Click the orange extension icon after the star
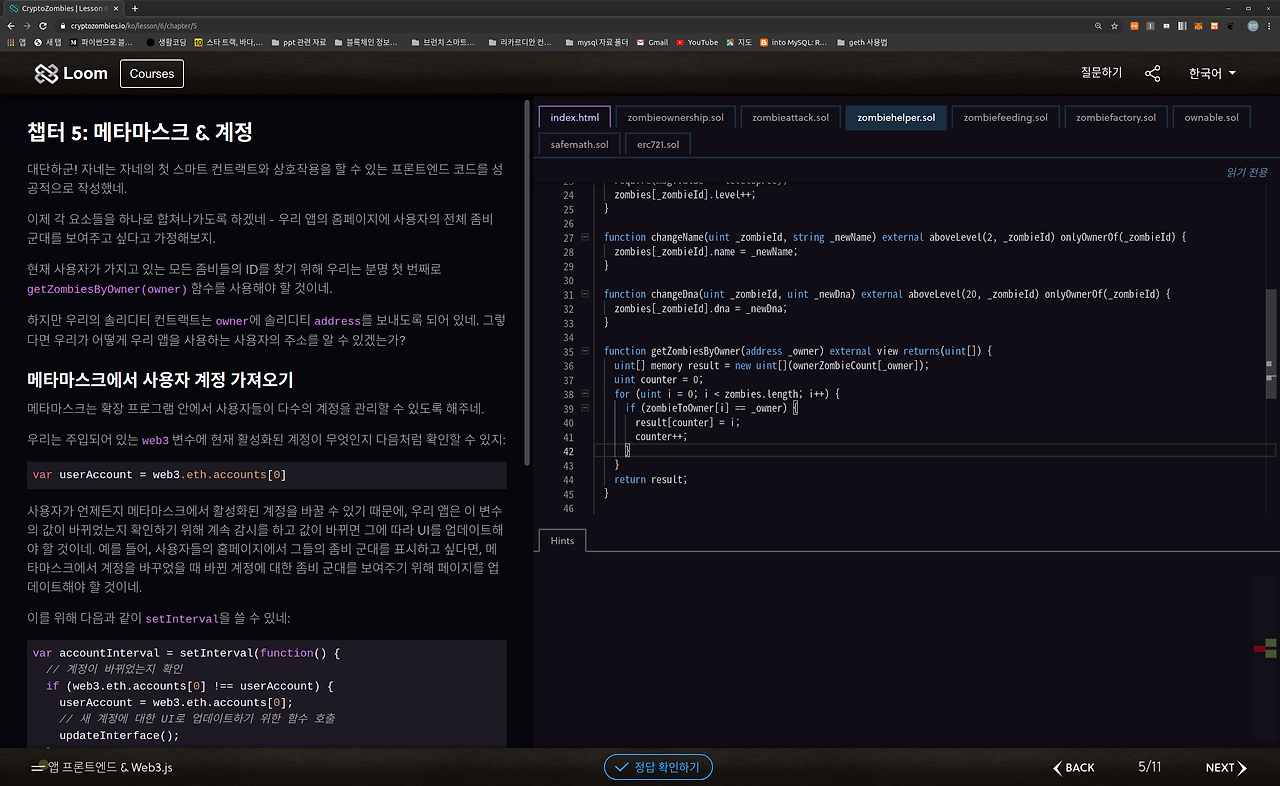The height and width of the screenshot is (786, 1280). click(1134, 25)
